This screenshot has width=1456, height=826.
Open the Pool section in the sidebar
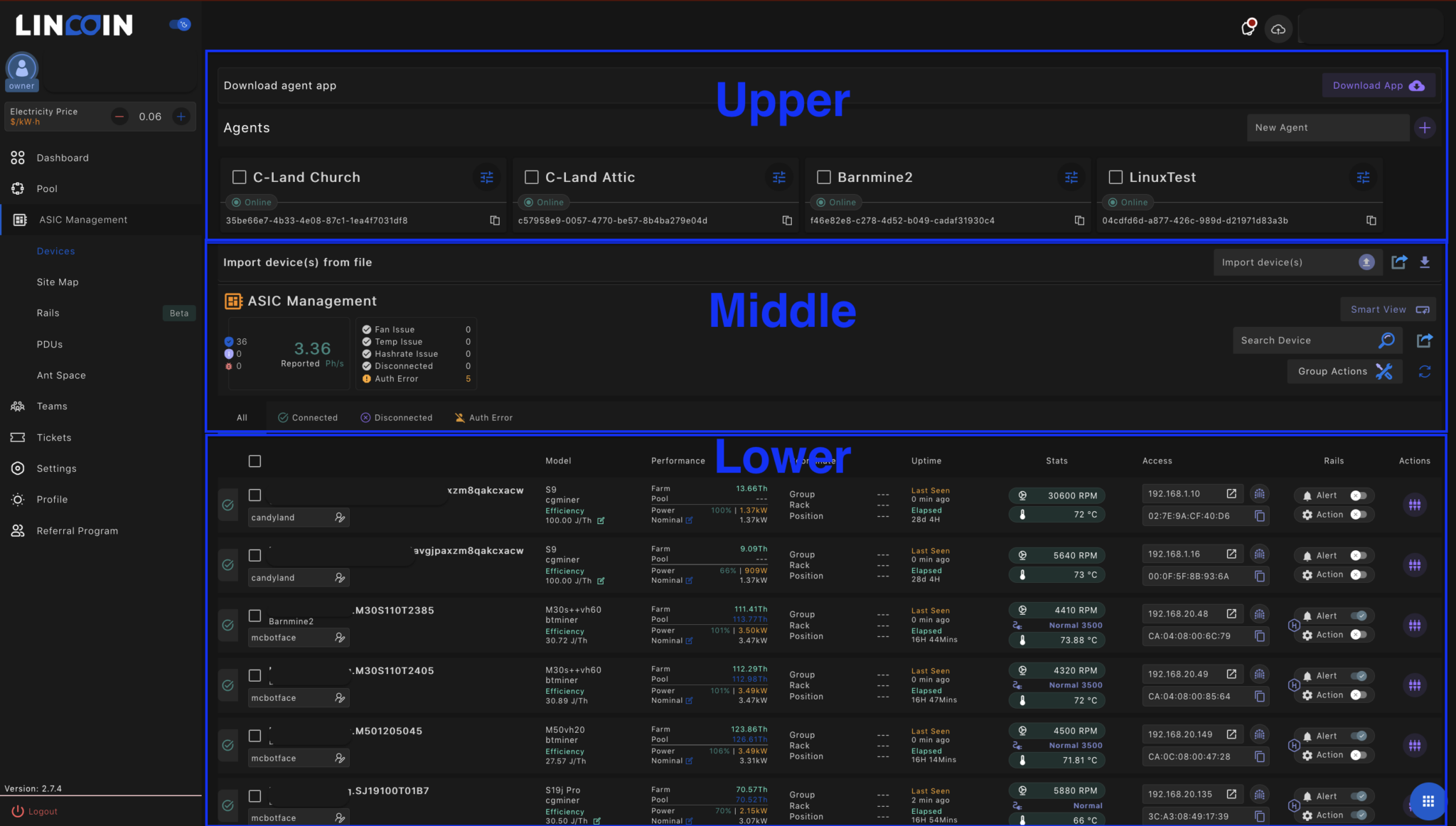tap(47, 188)
